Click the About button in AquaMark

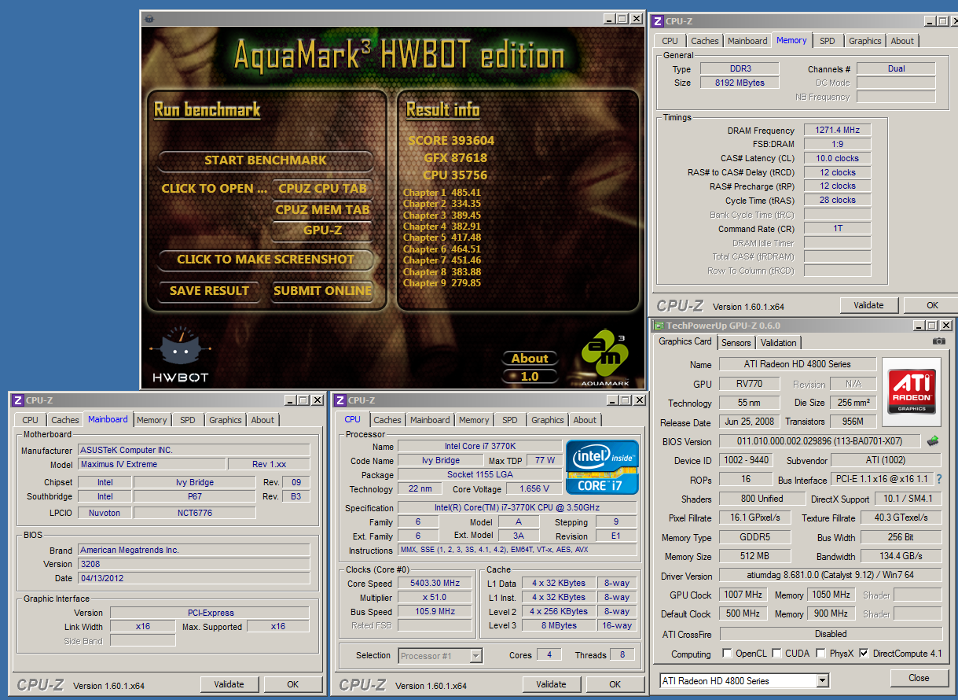pos(529,359)
